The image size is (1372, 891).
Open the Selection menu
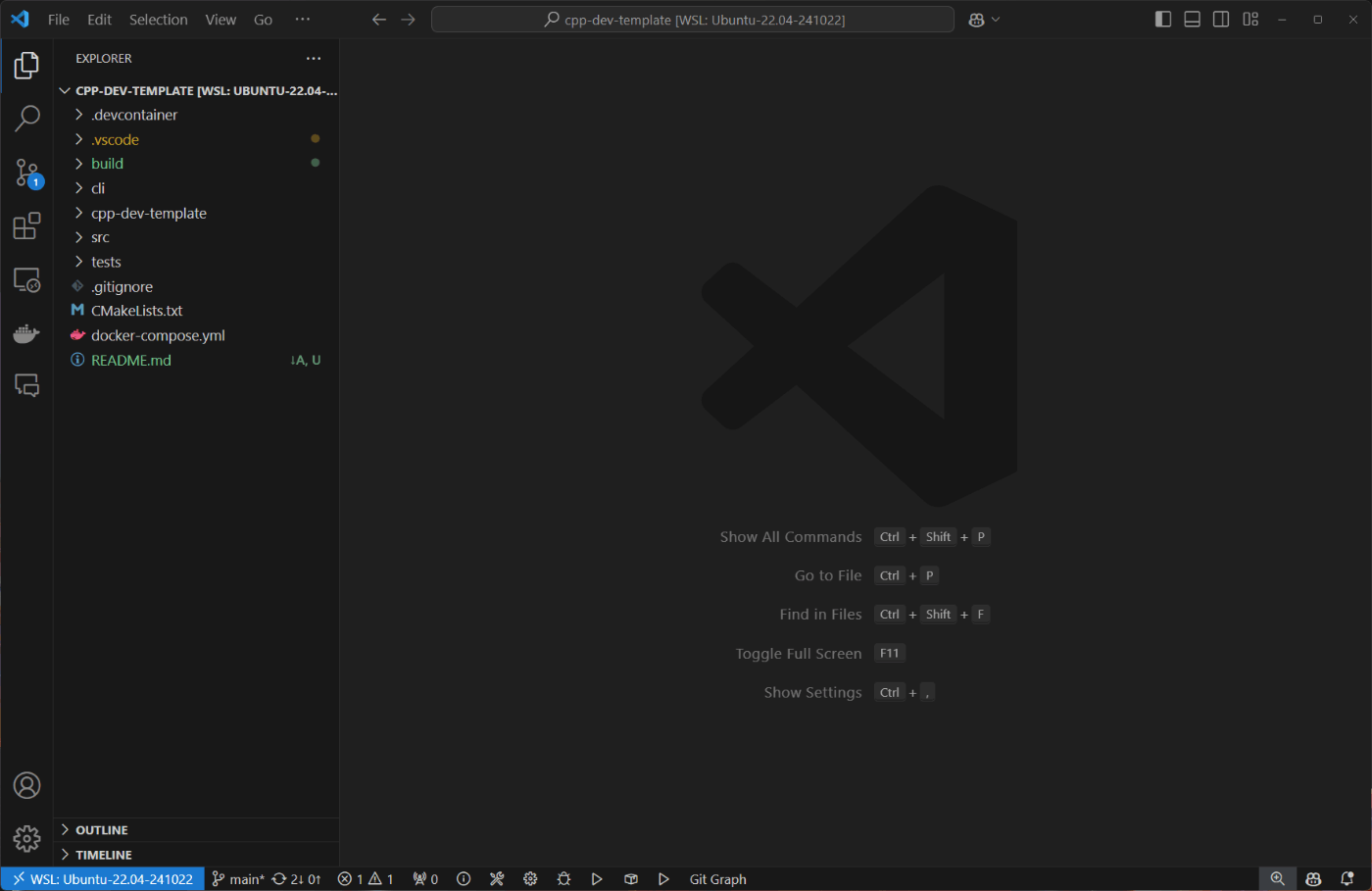158,20
